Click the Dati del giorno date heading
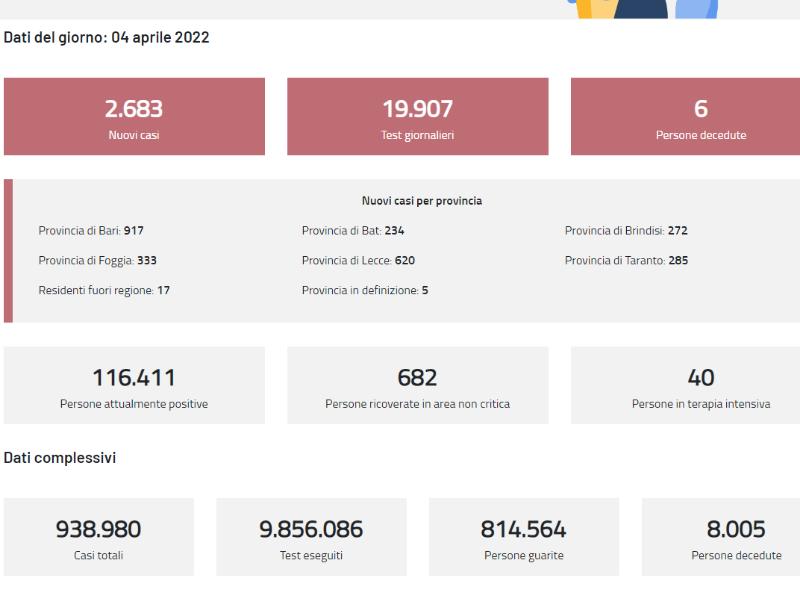The width and height of the screenshot is (800, 599). pyautogui.click(x=106, y=37)
